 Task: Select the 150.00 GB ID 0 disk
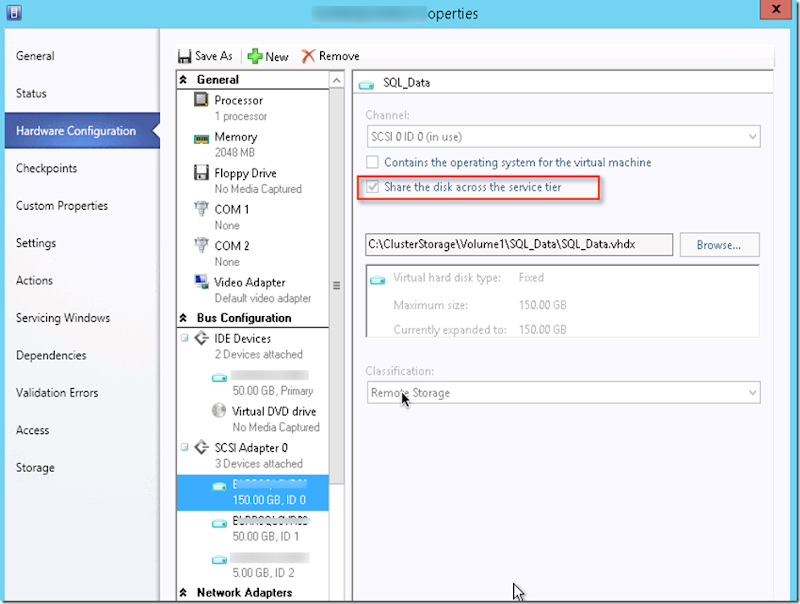click(253, 493)
